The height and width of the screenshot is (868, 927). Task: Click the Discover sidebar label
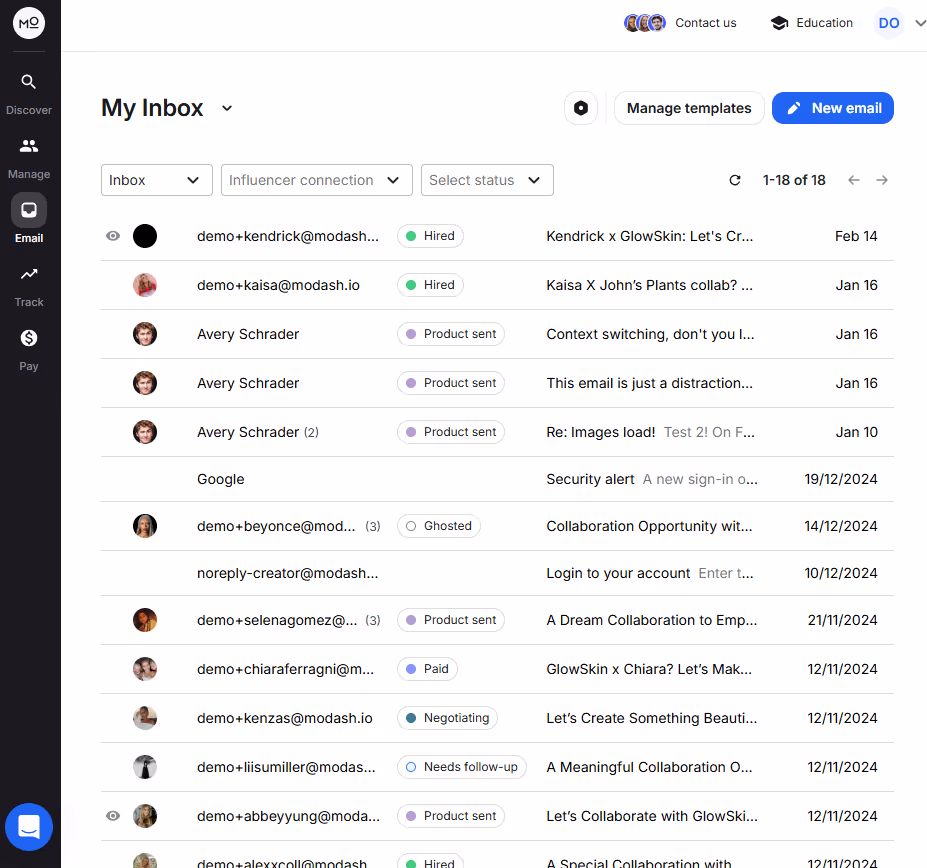click(x=29, y=110)
